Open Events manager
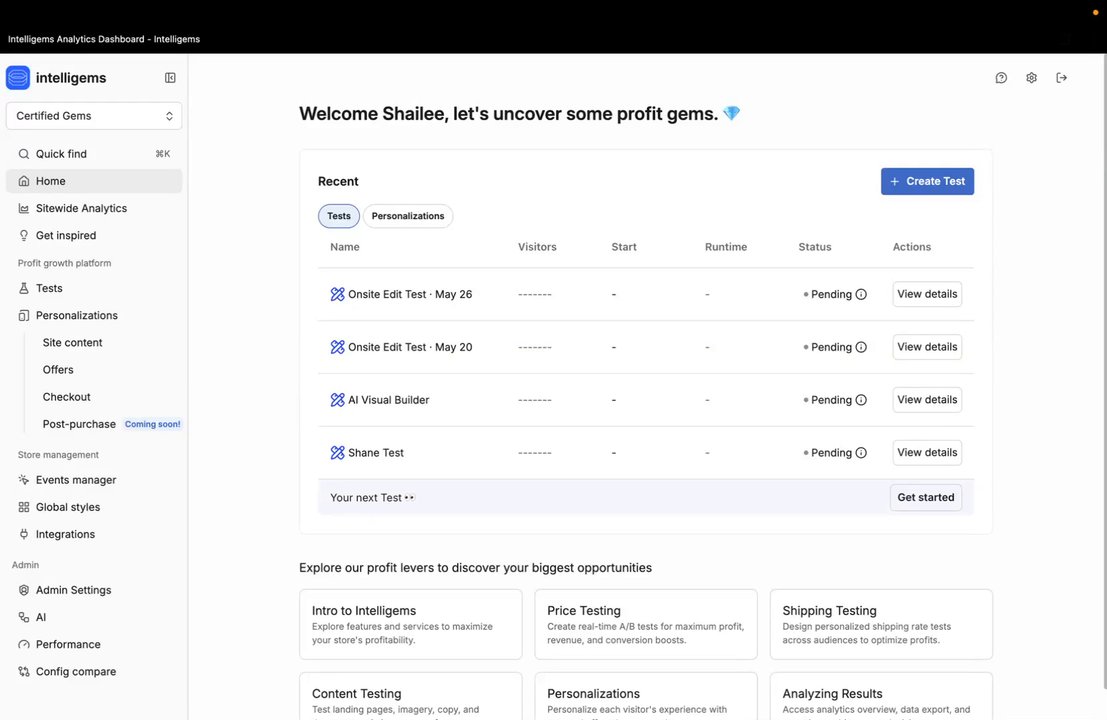 (x=94, y=480)
